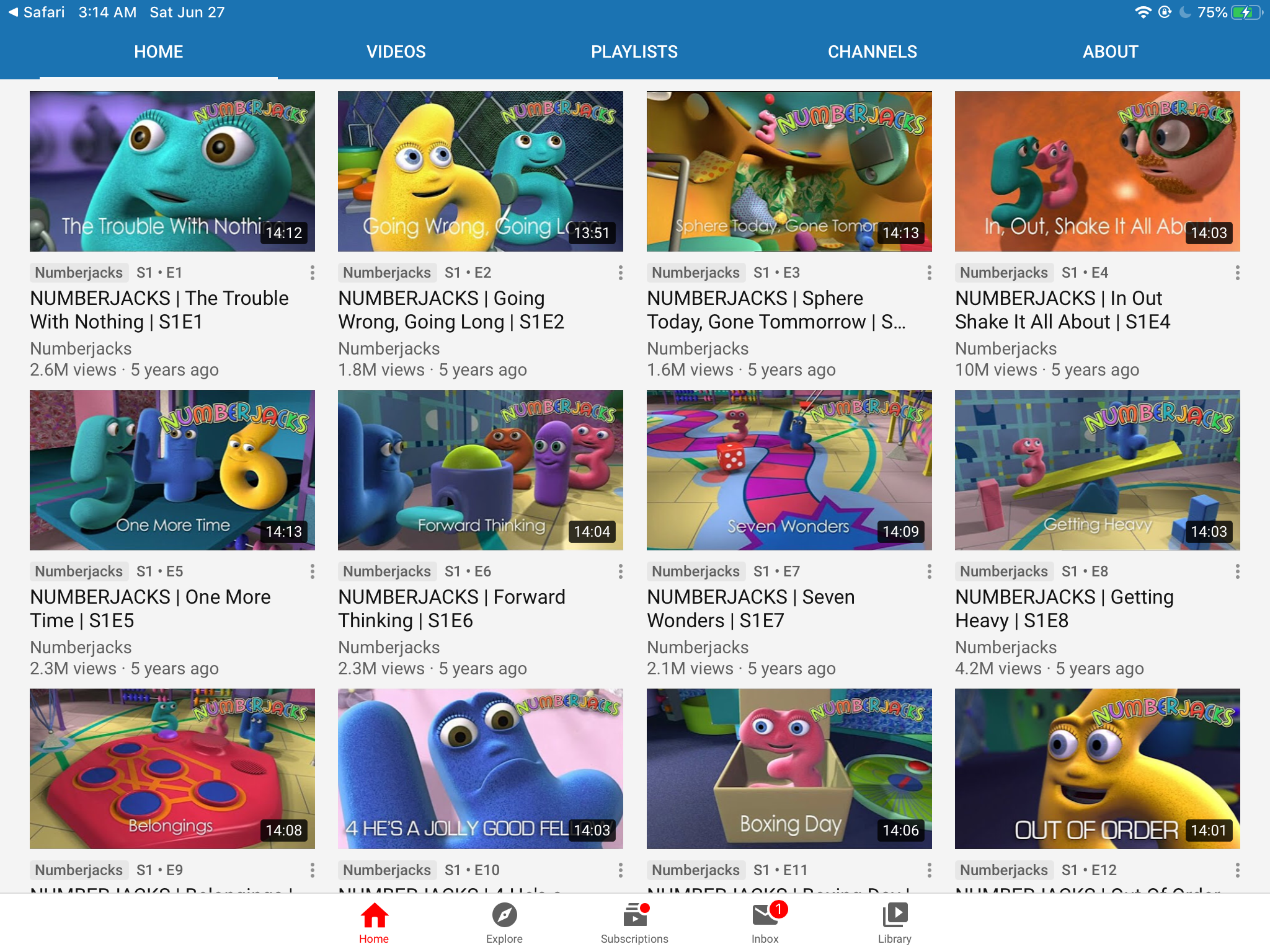Open three-dot menu for S1 E1 video
Viewport: 1270px width, 952px height.
312,273
